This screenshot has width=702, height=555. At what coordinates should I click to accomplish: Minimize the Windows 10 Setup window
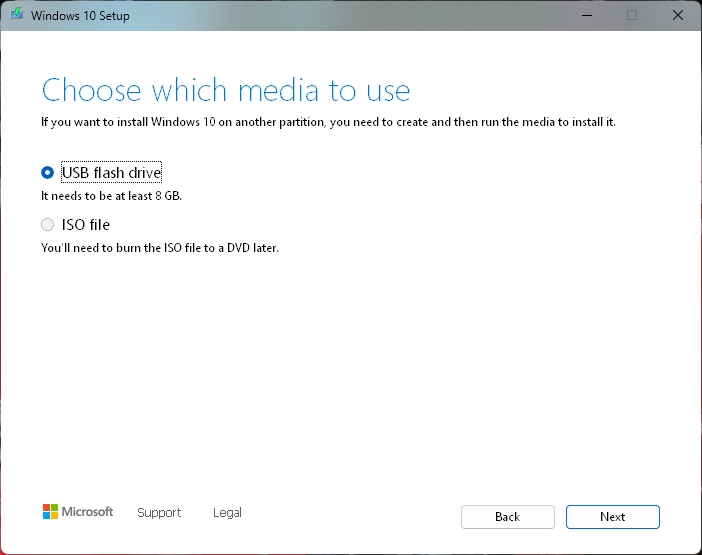pyautogui.click(x=587, y=15)
